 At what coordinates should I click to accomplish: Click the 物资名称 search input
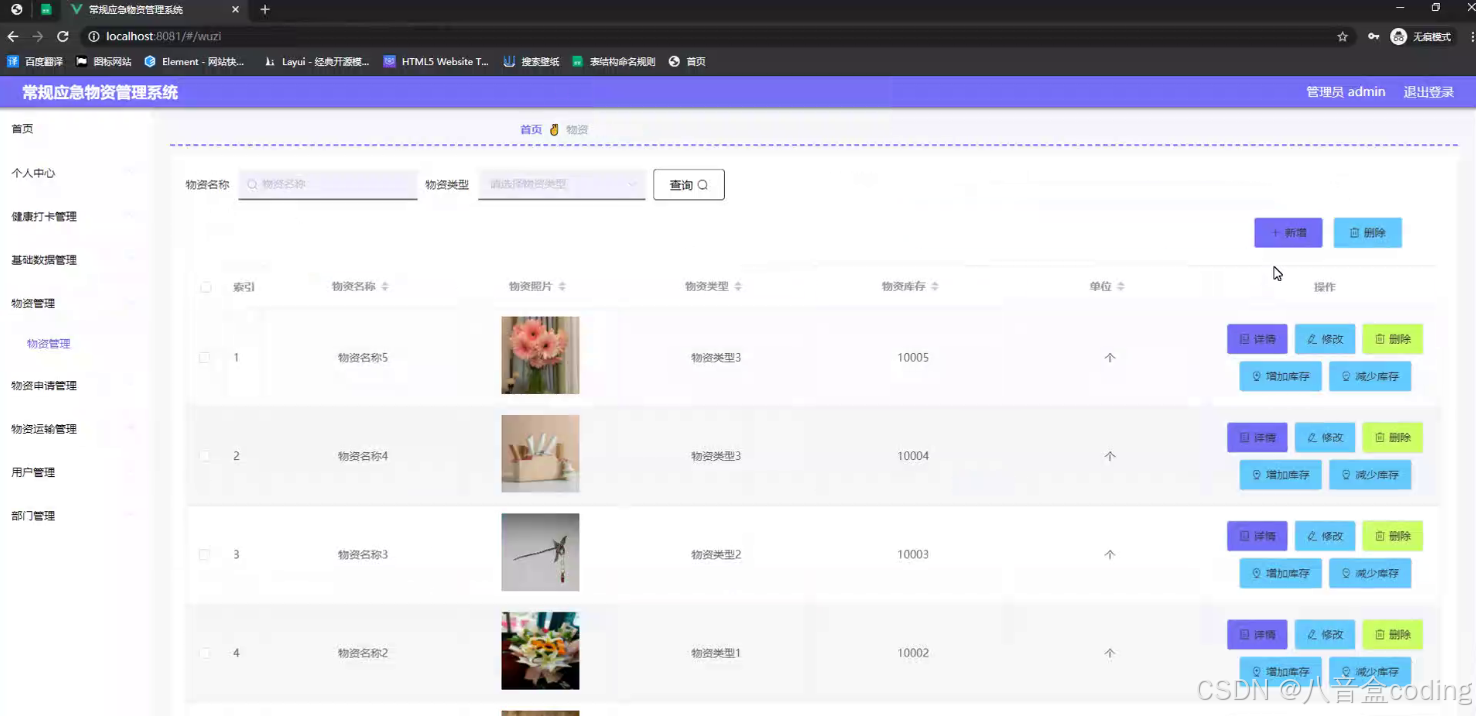tap(328, 184)
